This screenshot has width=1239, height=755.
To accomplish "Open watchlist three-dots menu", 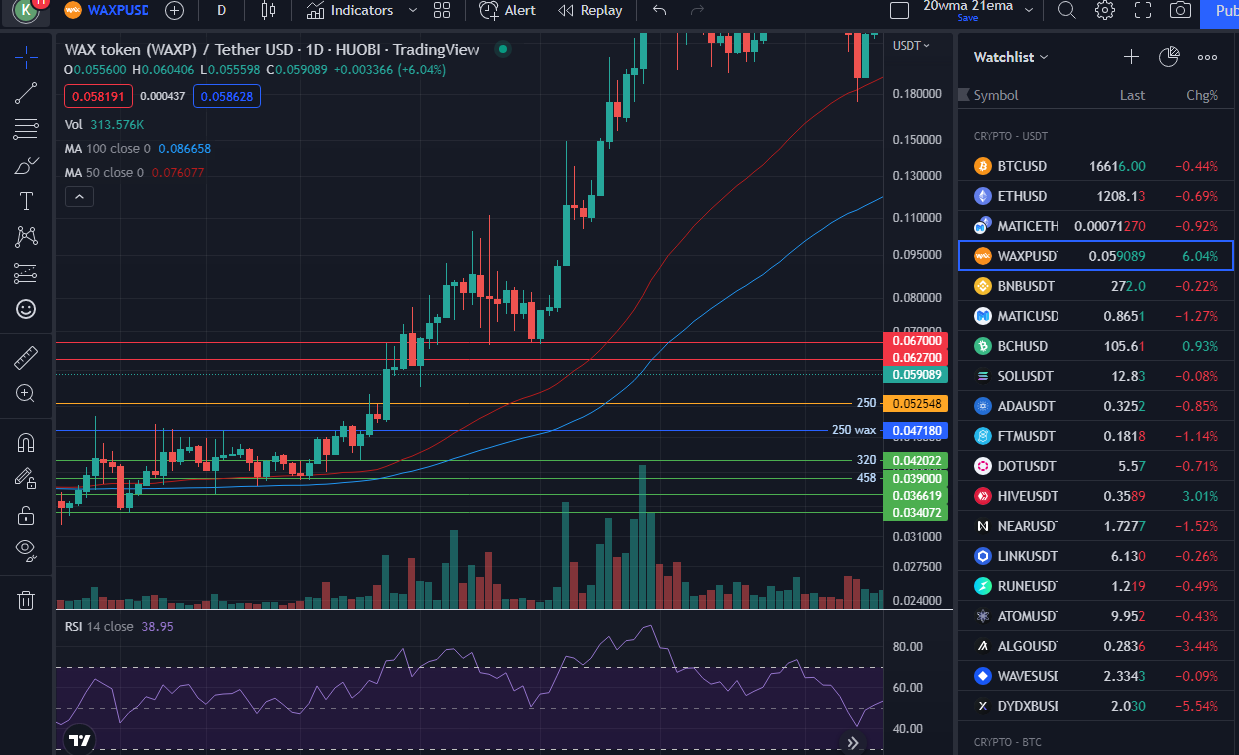I will pos(1207,57).
